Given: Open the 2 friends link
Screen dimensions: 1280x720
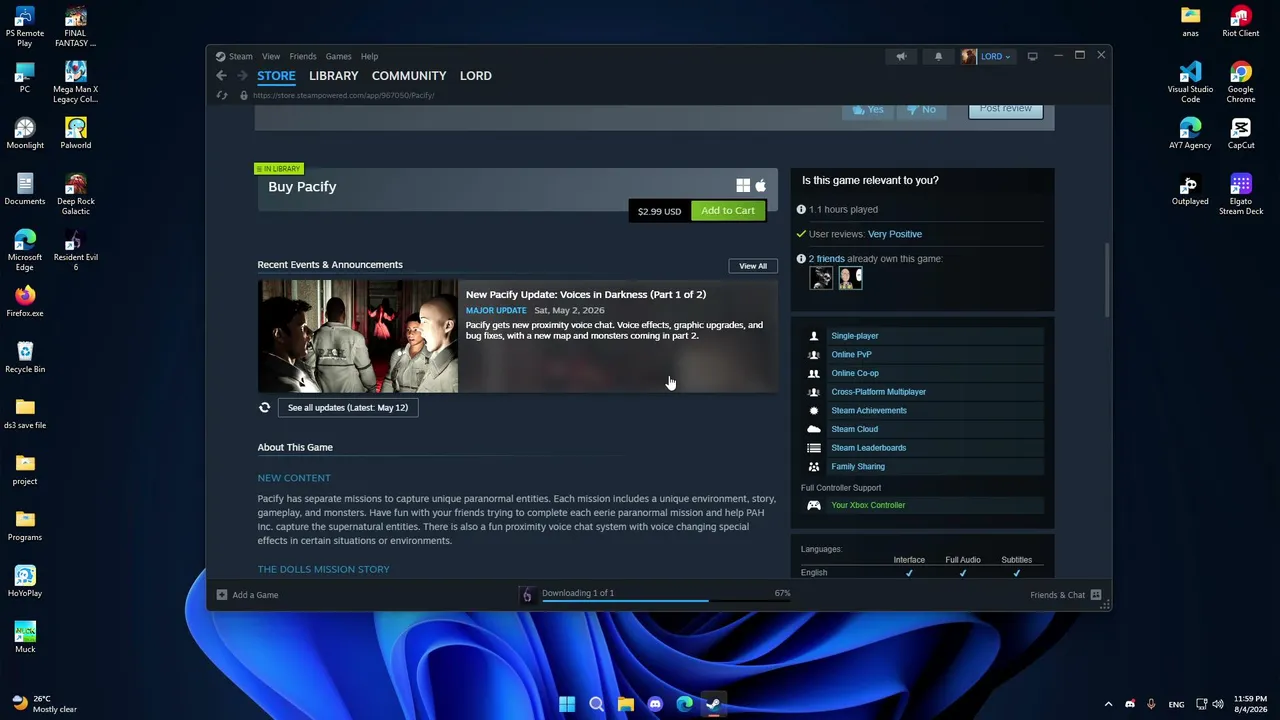Looking at the screenshot, I should 826,259.
